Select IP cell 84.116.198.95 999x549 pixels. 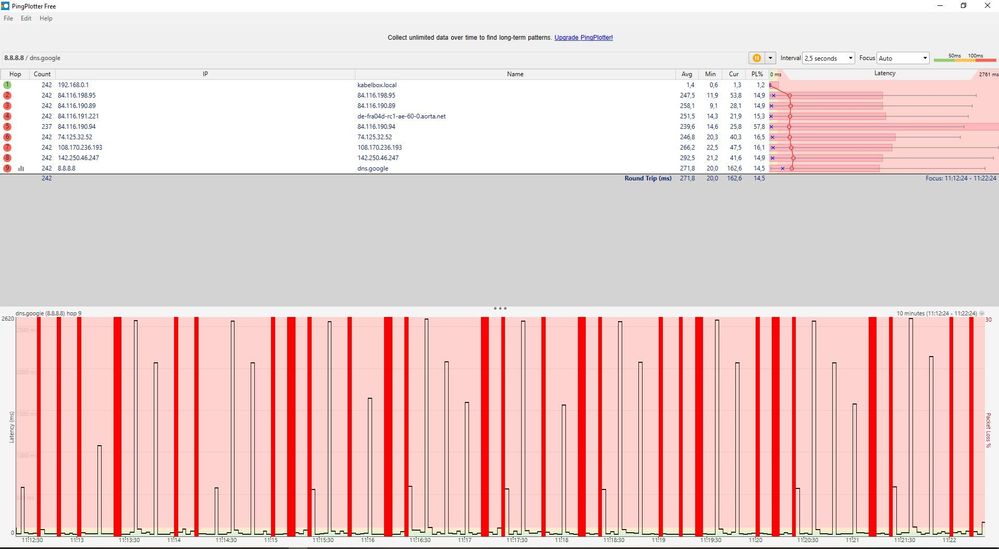click(77, 96)
